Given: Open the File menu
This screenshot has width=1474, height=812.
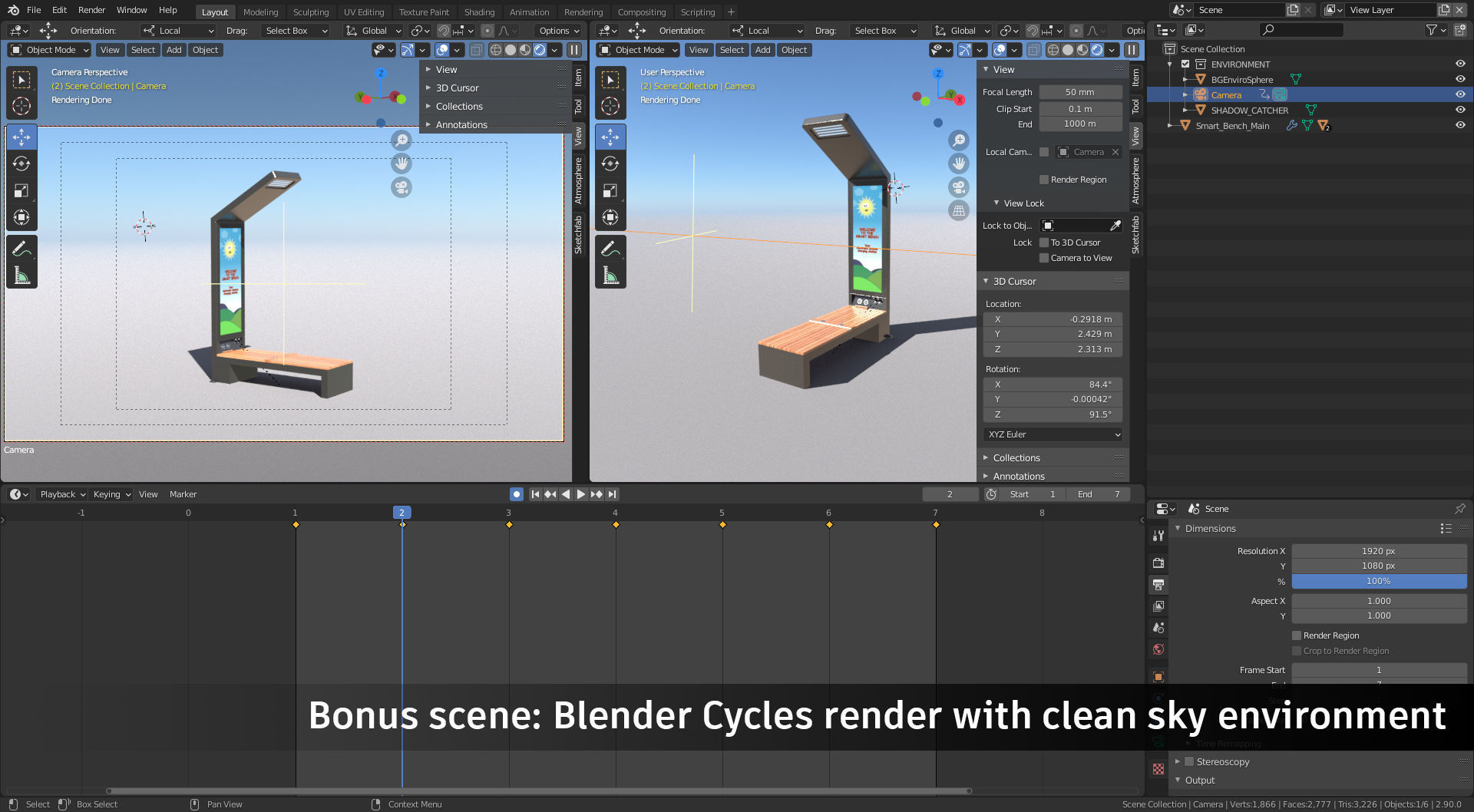Looking at the screenshot, I should (x=34, y=10).
